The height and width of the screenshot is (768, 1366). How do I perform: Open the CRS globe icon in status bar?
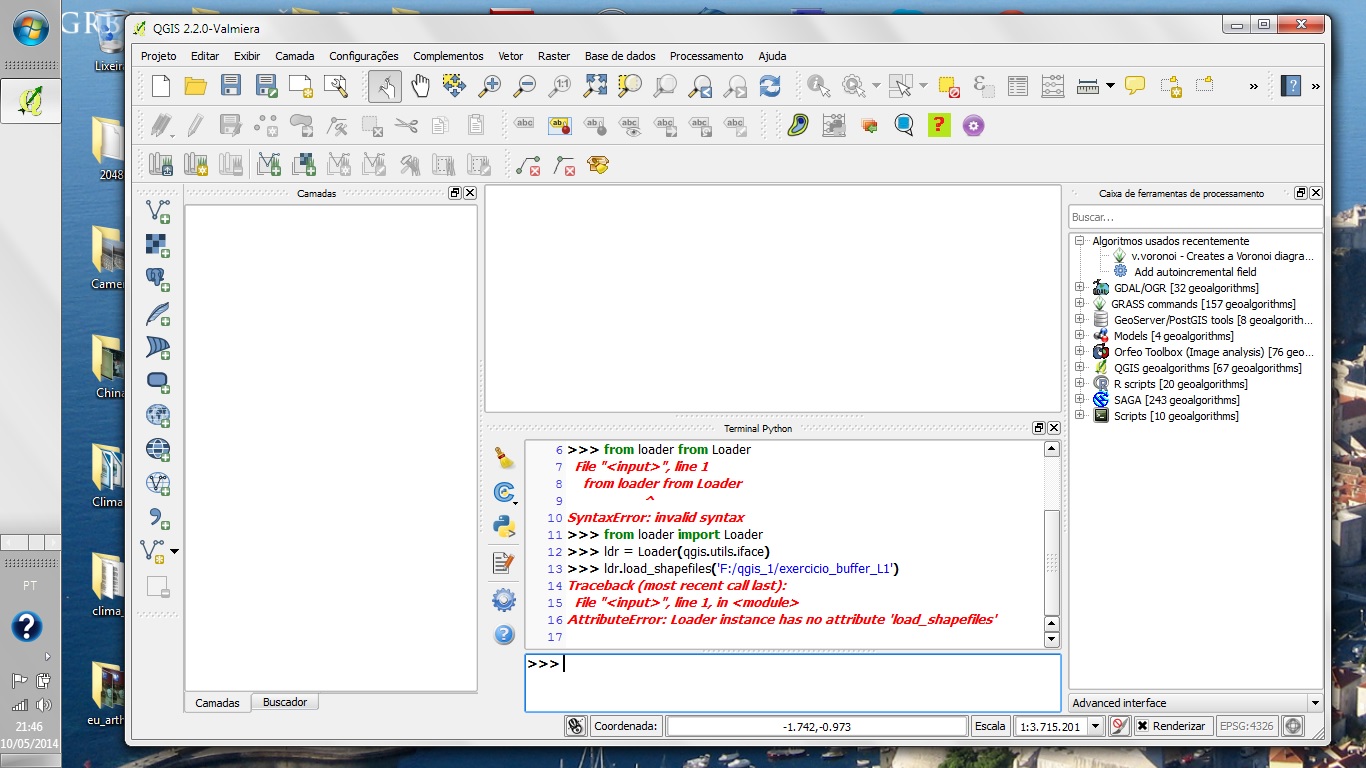[1294, 726]
